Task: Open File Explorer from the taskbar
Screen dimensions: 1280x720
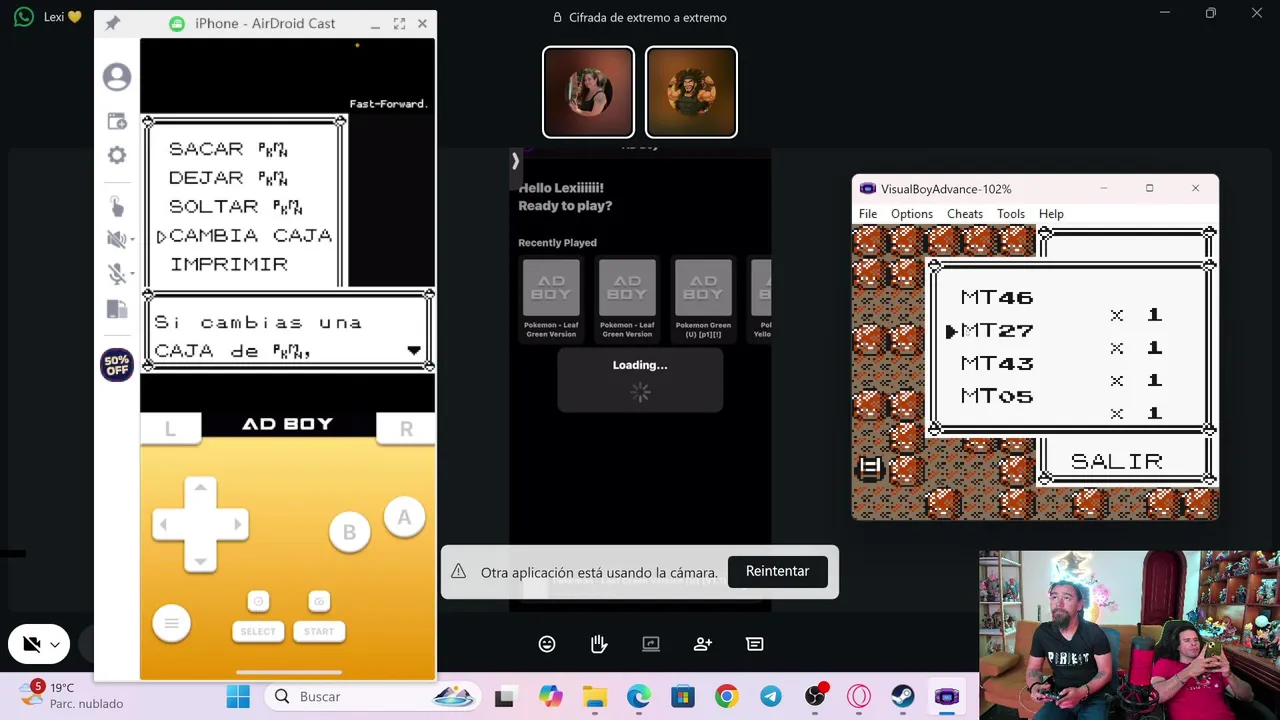Action: pyautogui.click(x=595, y=697)
